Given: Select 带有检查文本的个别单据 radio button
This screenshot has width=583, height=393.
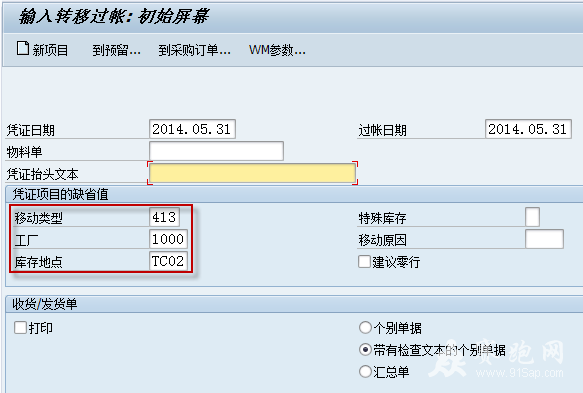Looking at the screenshot, I should click(365, 349).
